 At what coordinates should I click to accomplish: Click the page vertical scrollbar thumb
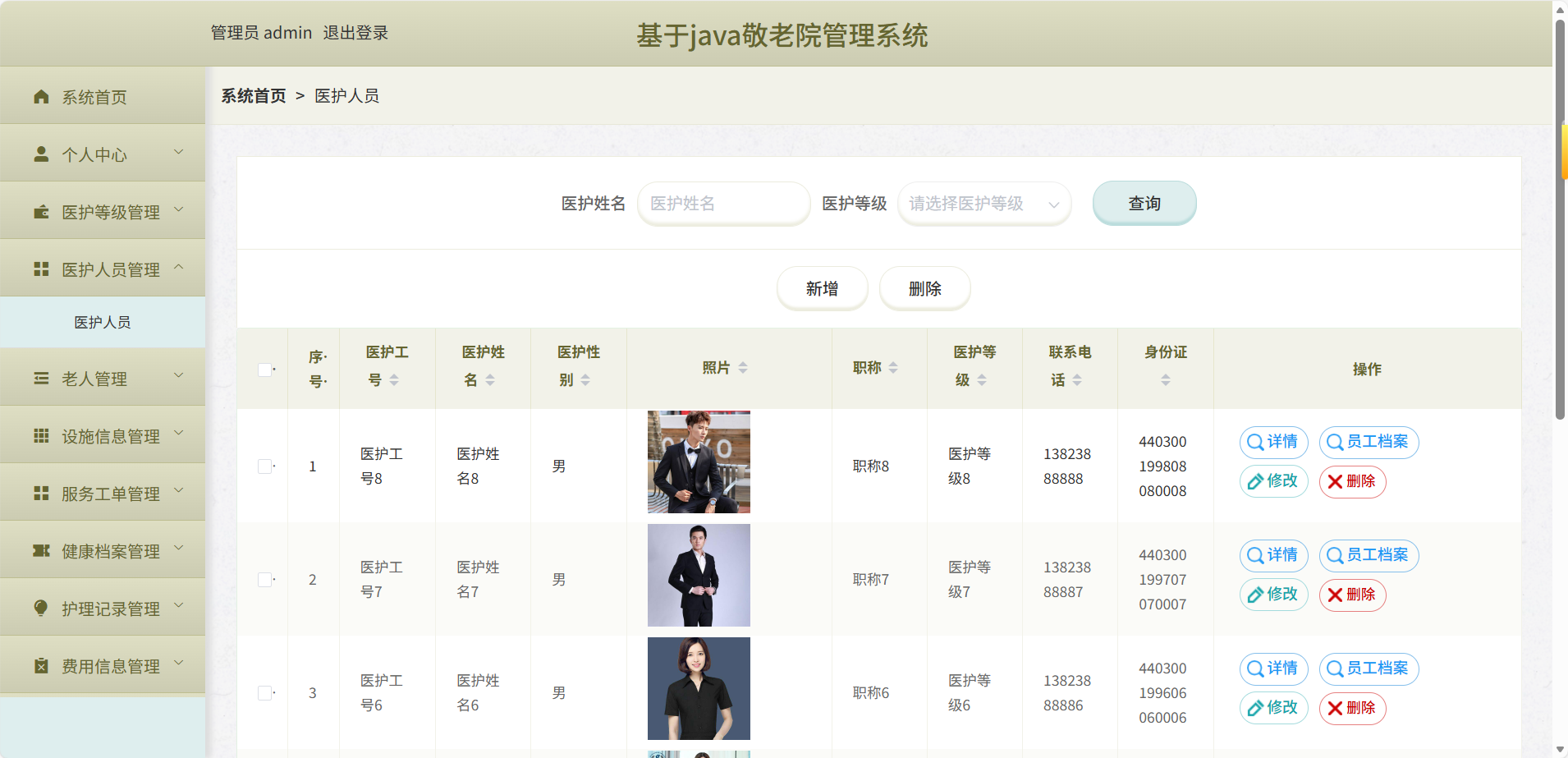1560,219
